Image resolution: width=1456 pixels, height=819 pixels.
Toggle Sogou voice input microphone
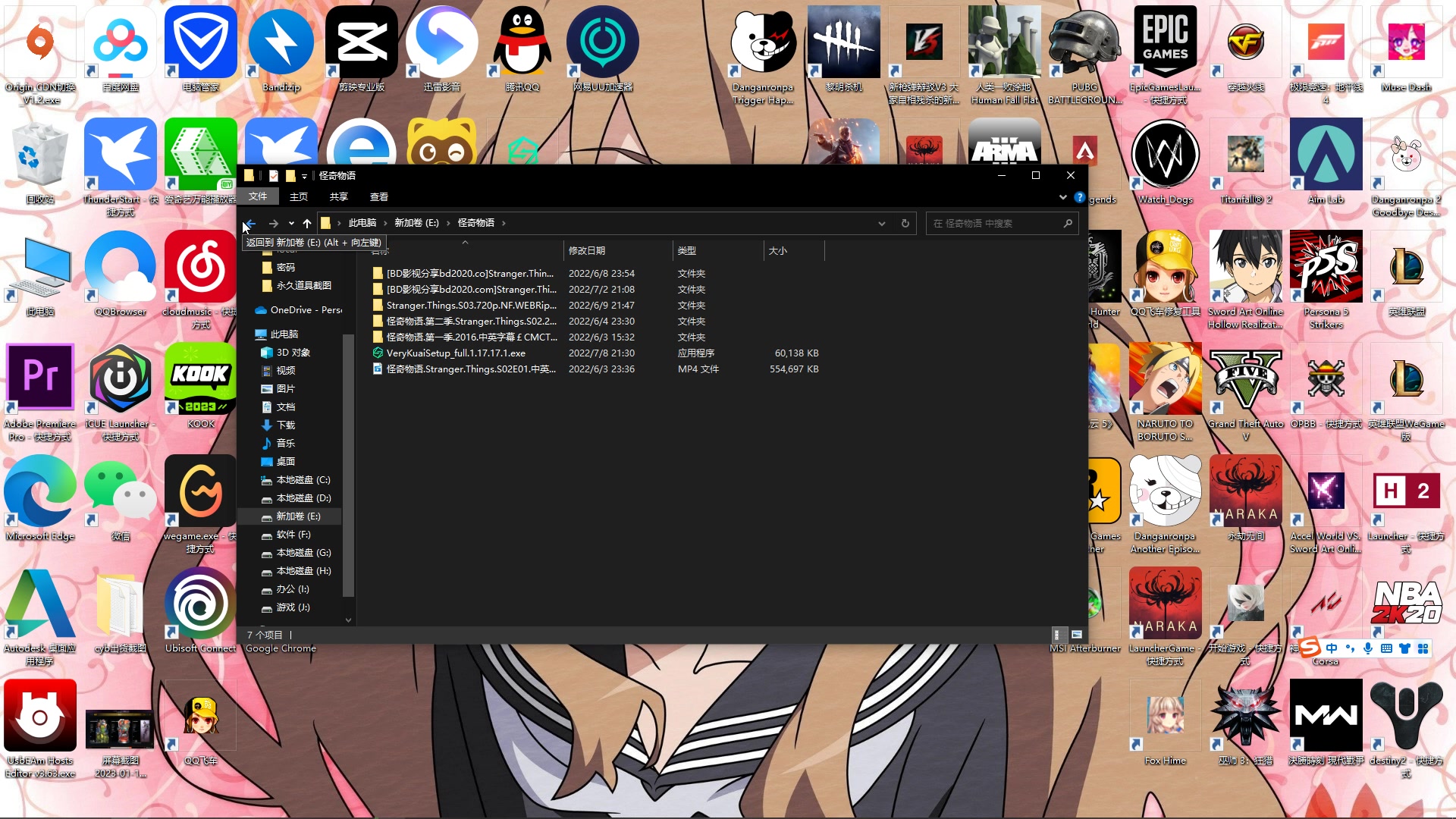[1368, 648]
